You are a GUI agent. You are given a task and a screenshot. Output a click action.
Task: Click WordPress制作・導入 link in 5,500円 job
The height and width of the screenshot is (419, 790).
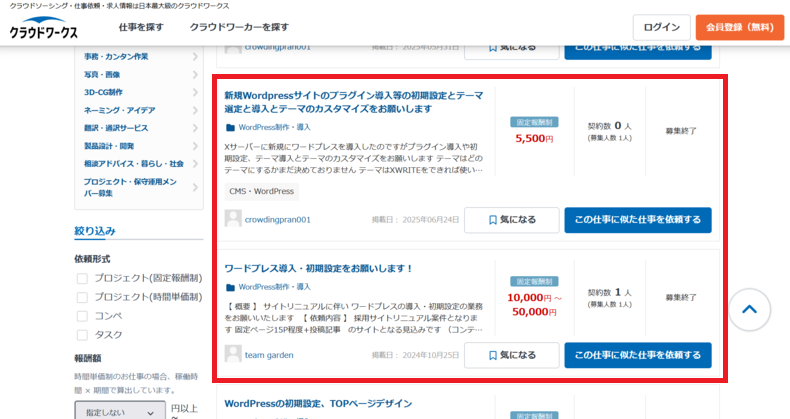[x=275, y=127]
